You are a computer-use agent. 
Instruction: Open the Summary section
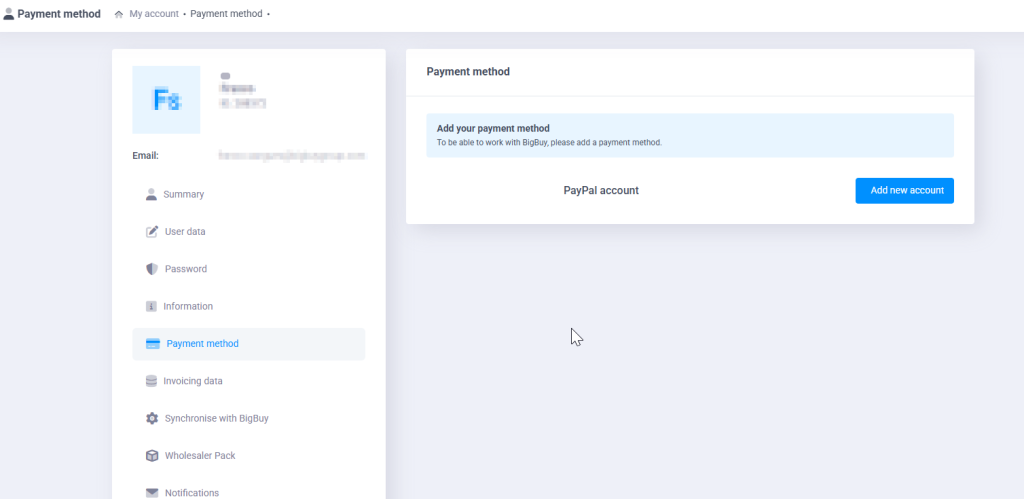coord(184,194)
